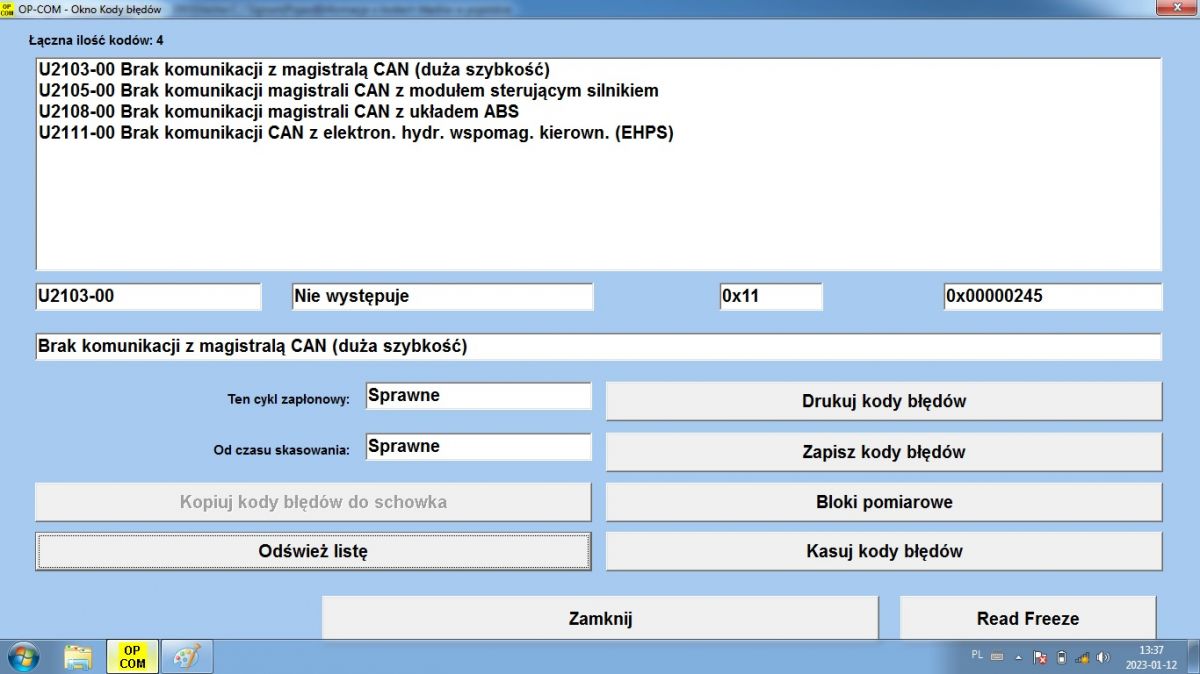The image size is (1200, 674).
Task: Select error row U2111-00 EHPS
Action: pos(599,132)
